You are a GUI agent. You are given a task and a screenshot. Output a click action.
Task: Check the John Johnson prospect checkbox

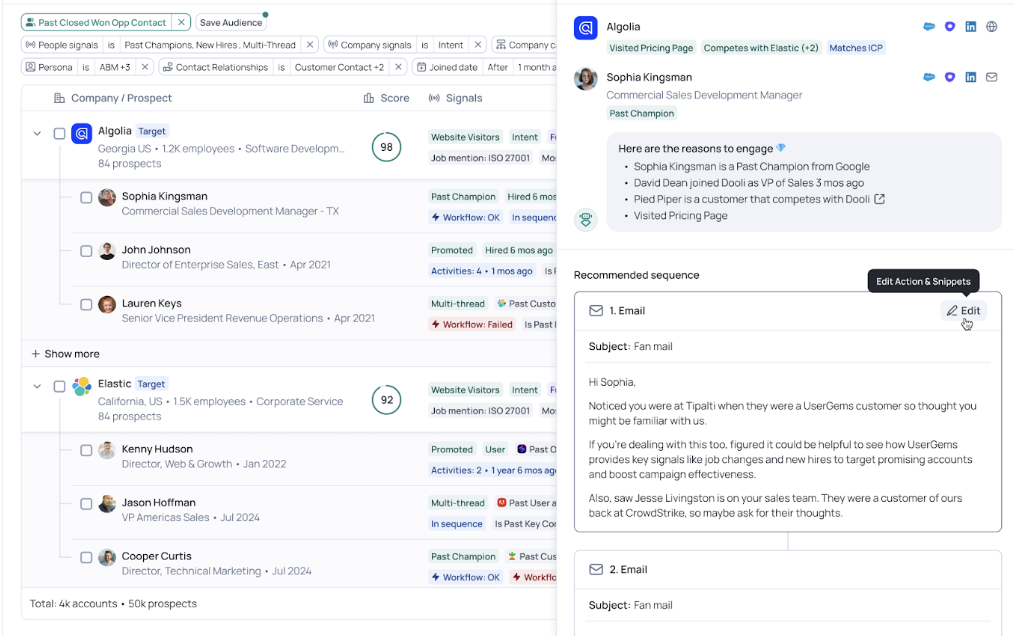[x=86, y=251]
